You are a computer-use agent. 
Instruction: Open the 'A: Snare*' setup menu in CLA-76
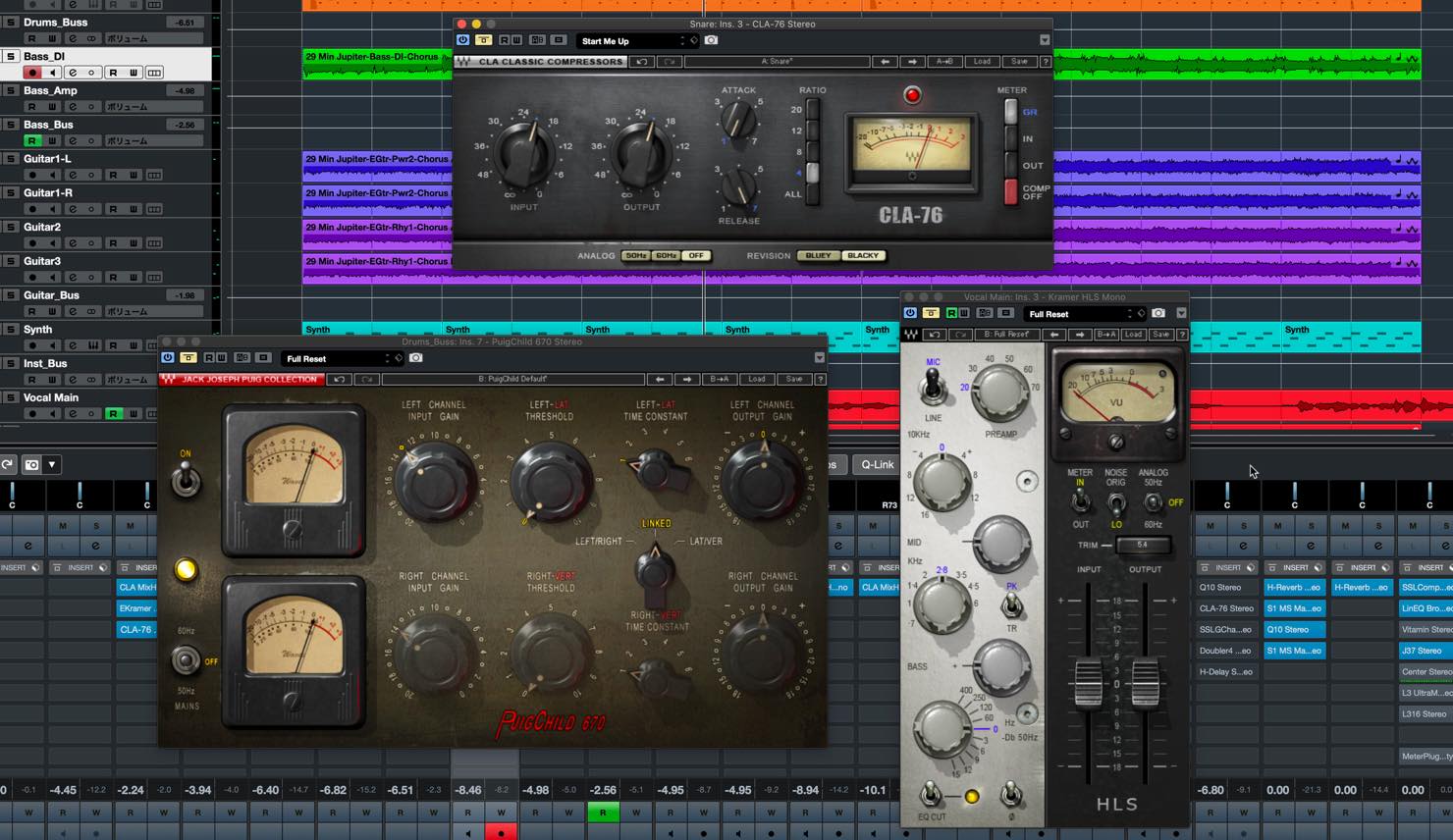click(x=777, y=62)
